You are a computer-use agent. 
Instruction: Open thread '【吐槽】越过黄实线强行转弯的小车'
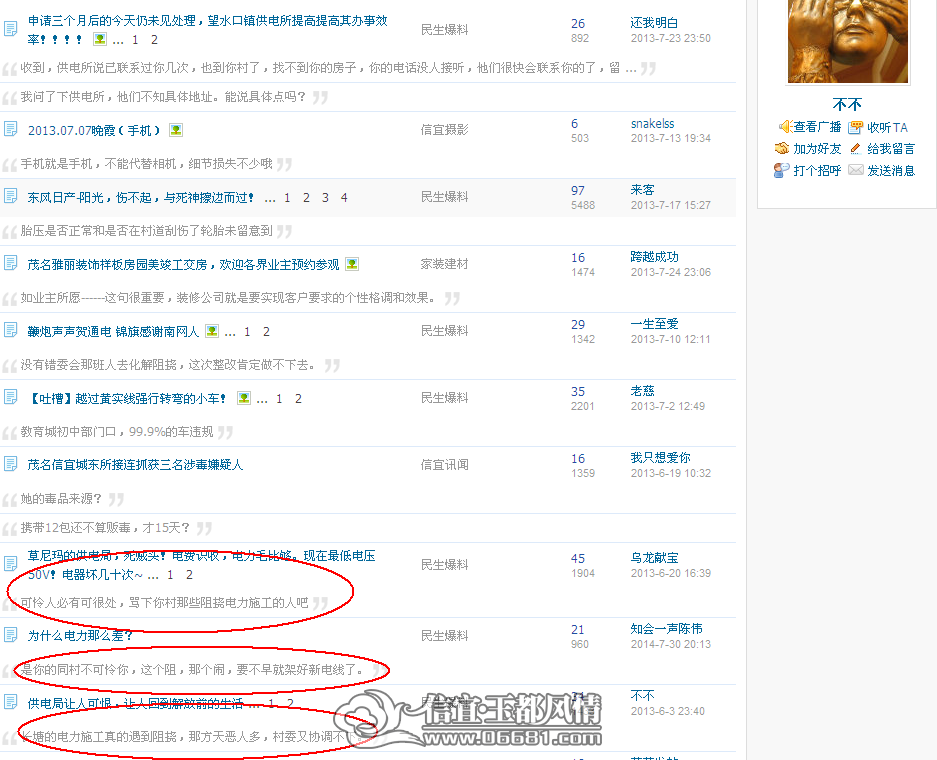(x=127, y=399)
